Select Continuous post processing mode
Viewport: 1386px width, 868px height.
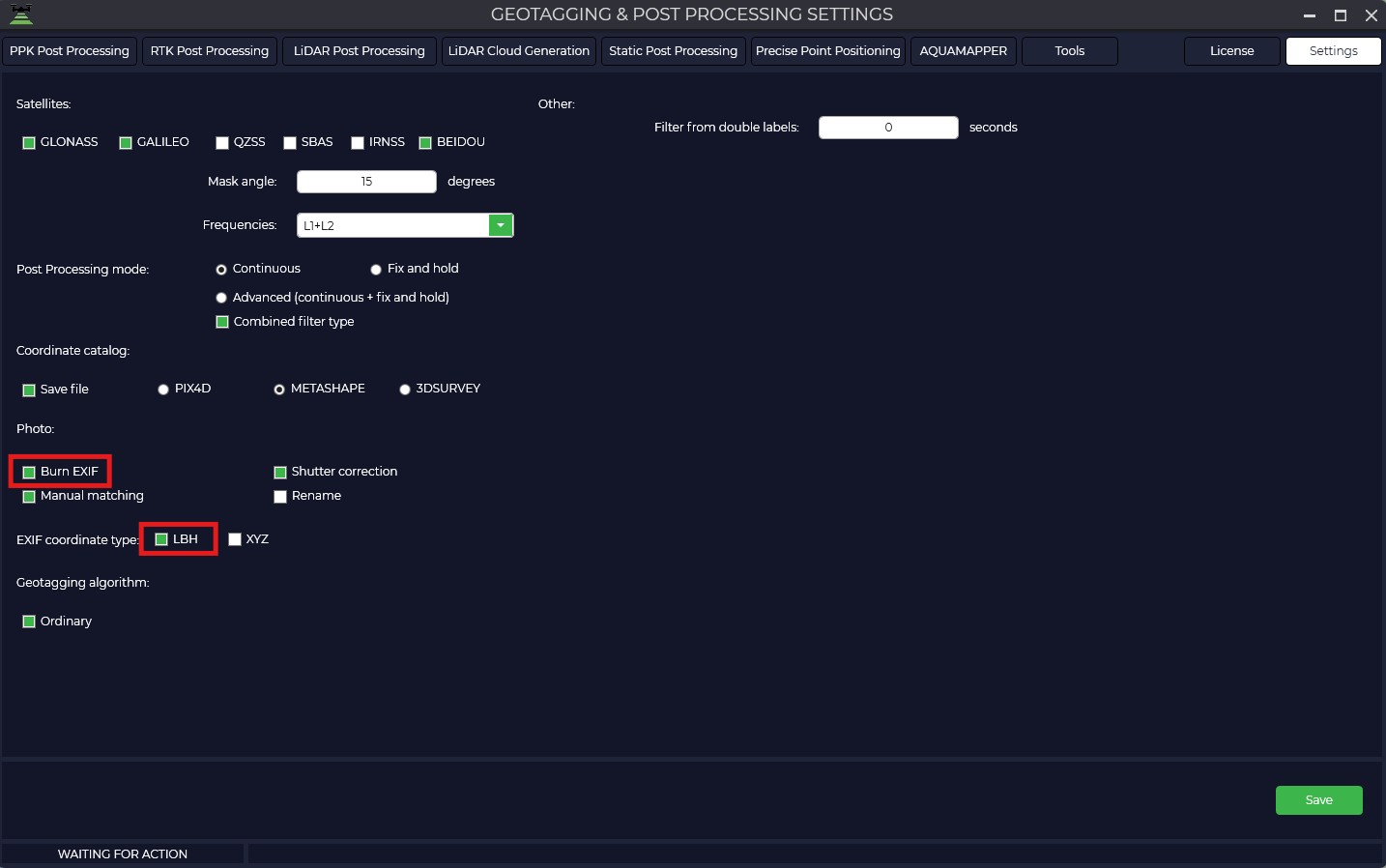point(221,270)
